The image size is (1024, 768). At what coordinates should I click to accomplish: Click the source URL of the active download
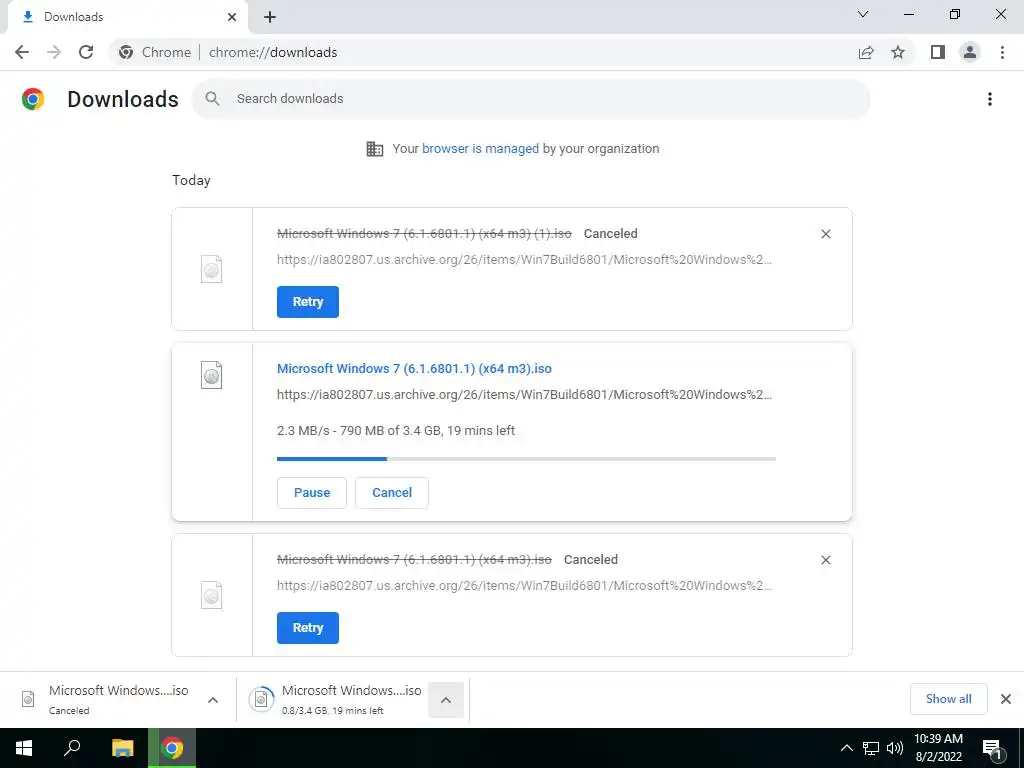click(x=524, y=394)
